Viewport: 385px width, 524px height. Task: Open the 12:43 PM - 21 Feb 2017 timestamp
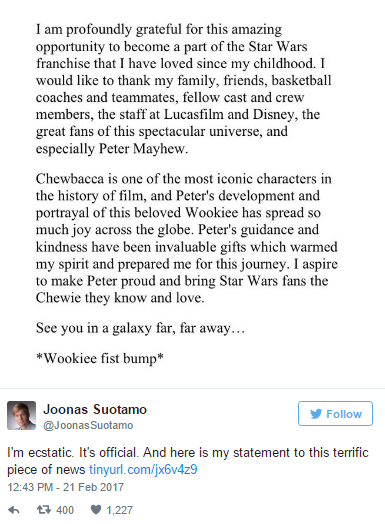(66, 487)
